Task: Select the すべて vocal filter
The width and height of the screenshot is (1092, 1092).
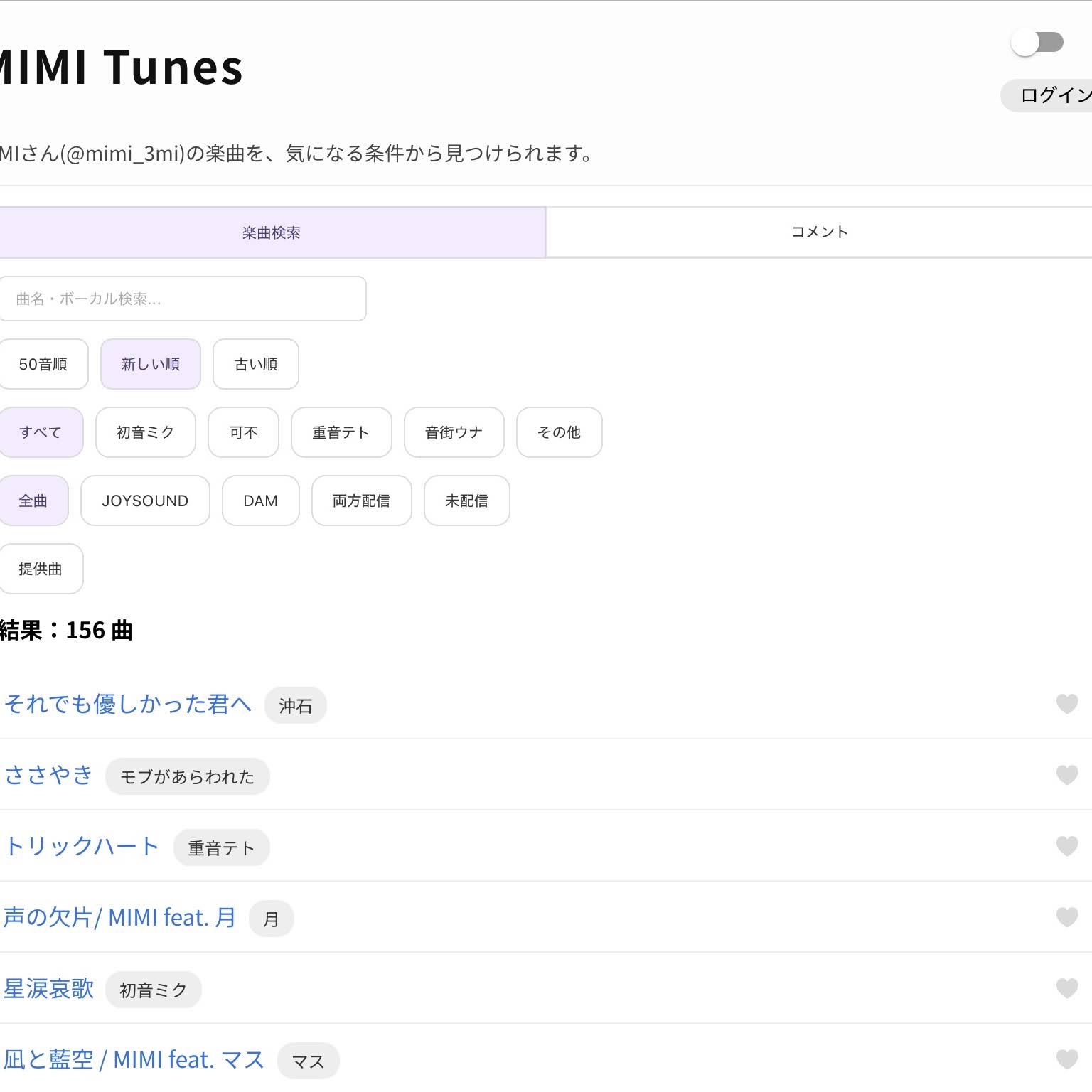Action: [41, 432]
